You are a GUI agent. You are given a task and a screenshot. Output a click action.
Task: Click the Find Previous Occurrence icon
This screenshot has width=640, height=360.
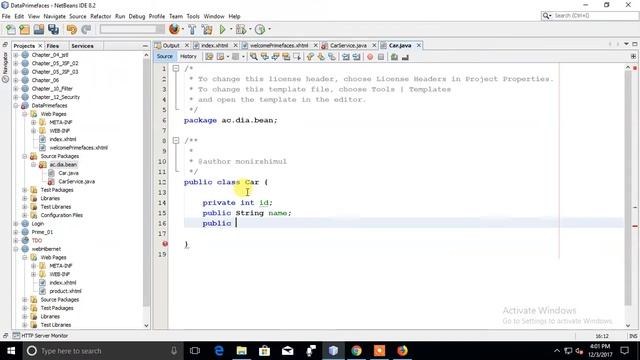click(x=264, y=57)
